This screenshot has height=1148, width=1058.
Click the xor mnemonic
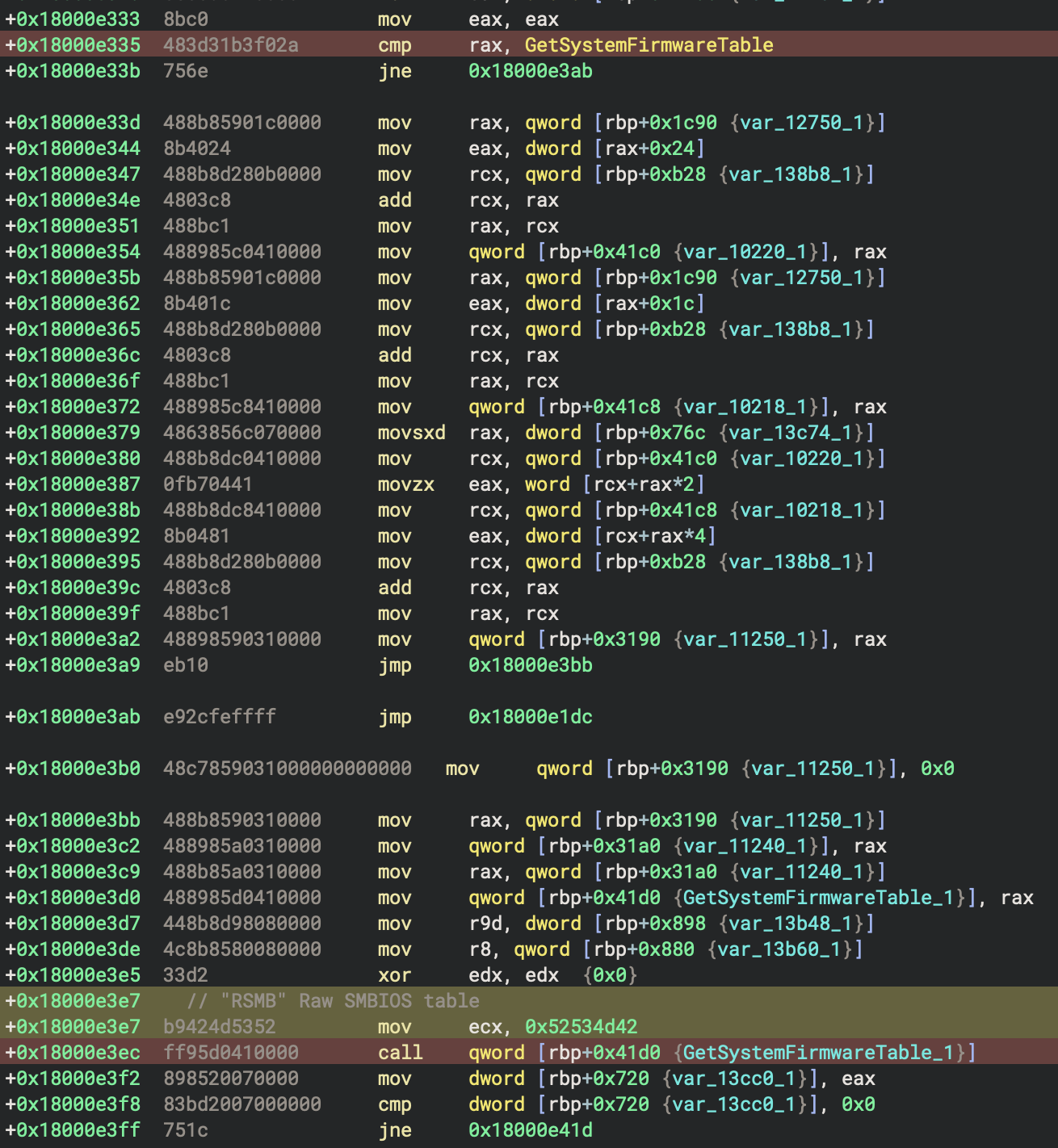(394, 974)
